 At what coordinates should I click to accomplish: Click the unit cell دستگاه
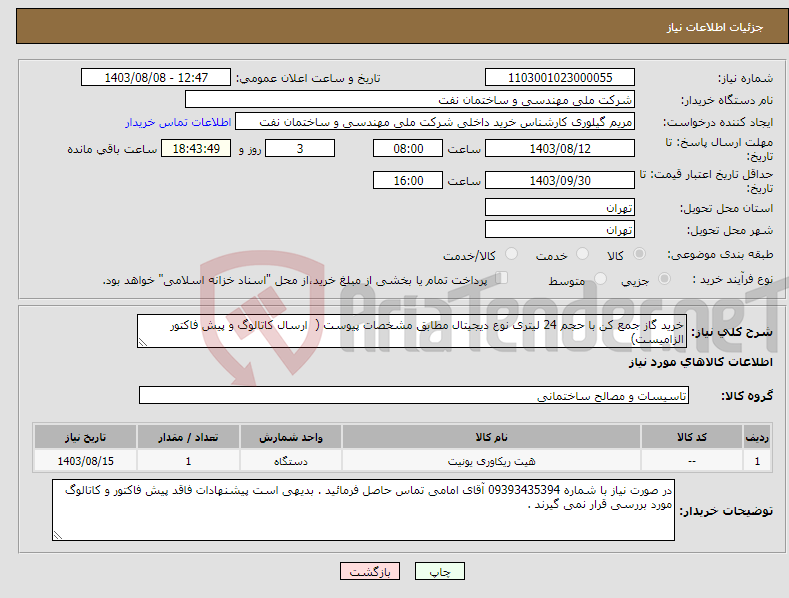pyautogui.click(x=291, y=461)
